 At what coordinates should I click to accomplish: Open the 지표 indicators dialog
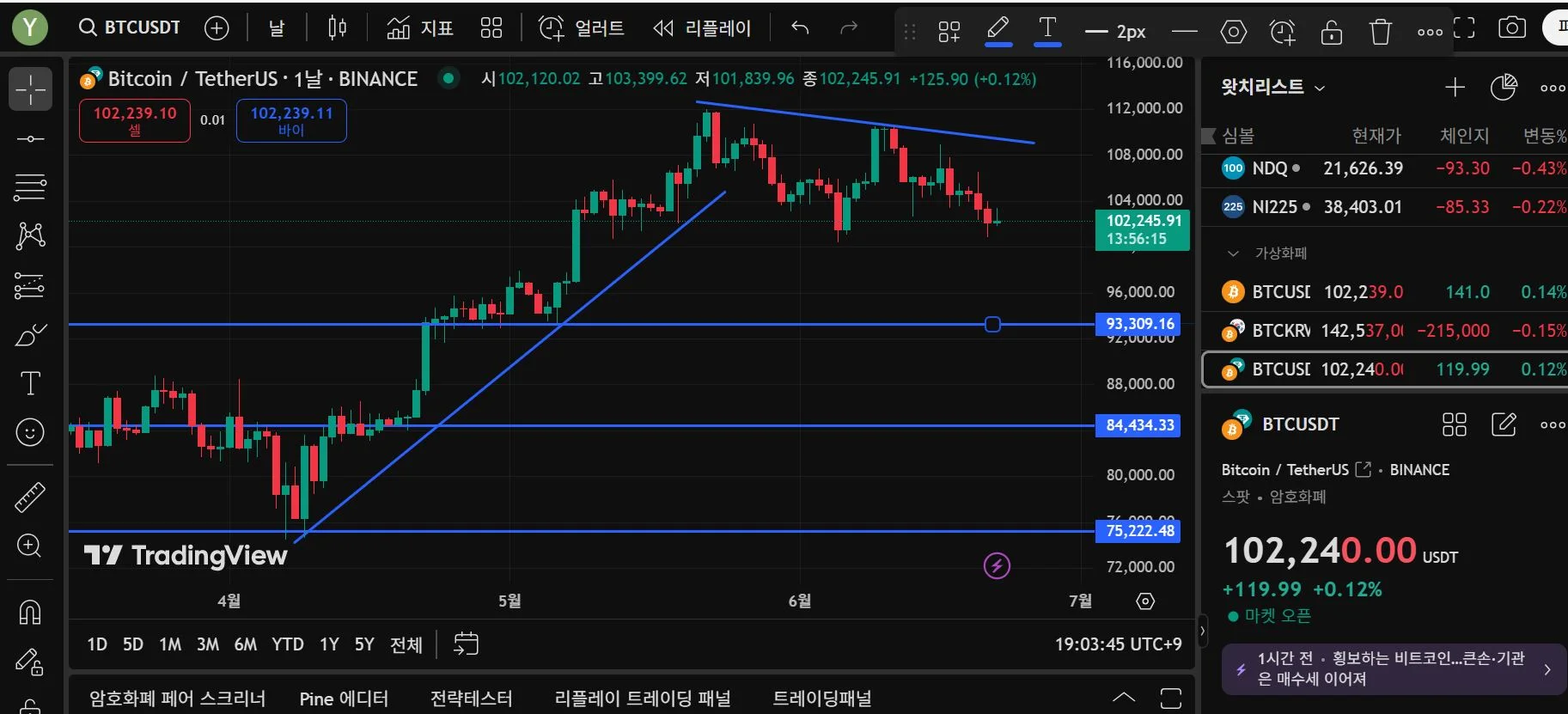[x=419, y=28]
